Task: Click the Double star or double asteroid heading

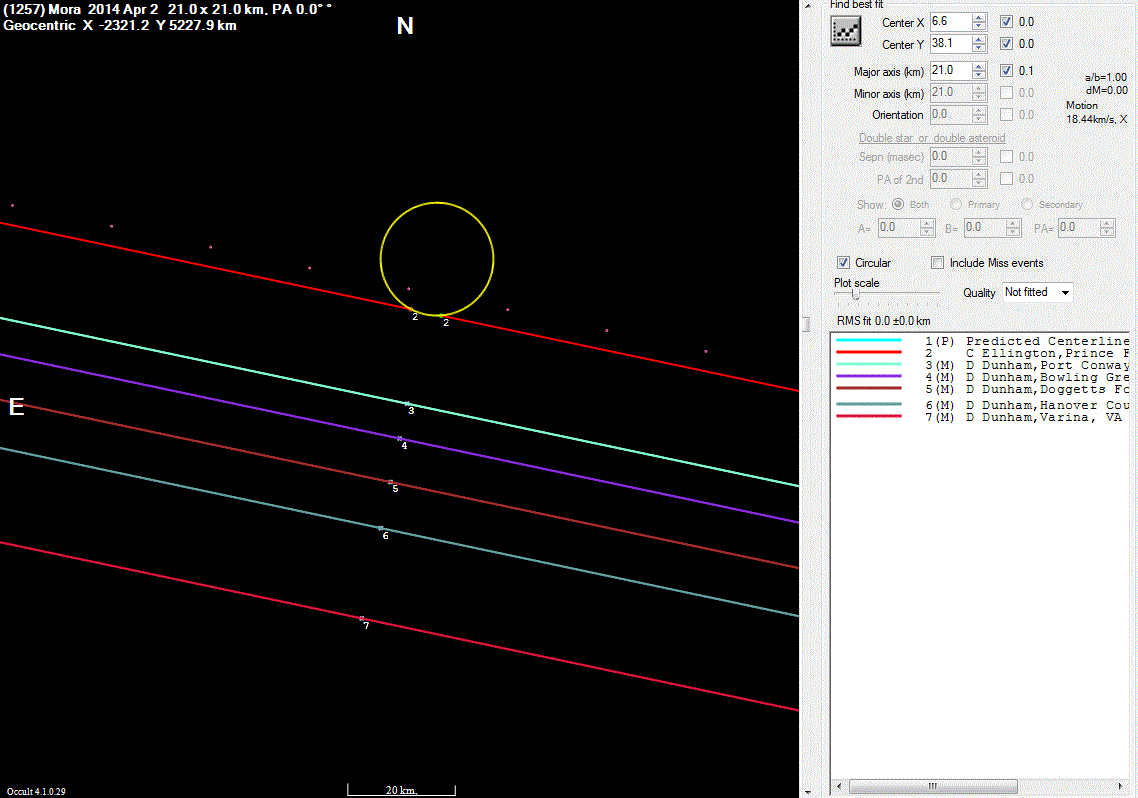Action: click(932, 138)
